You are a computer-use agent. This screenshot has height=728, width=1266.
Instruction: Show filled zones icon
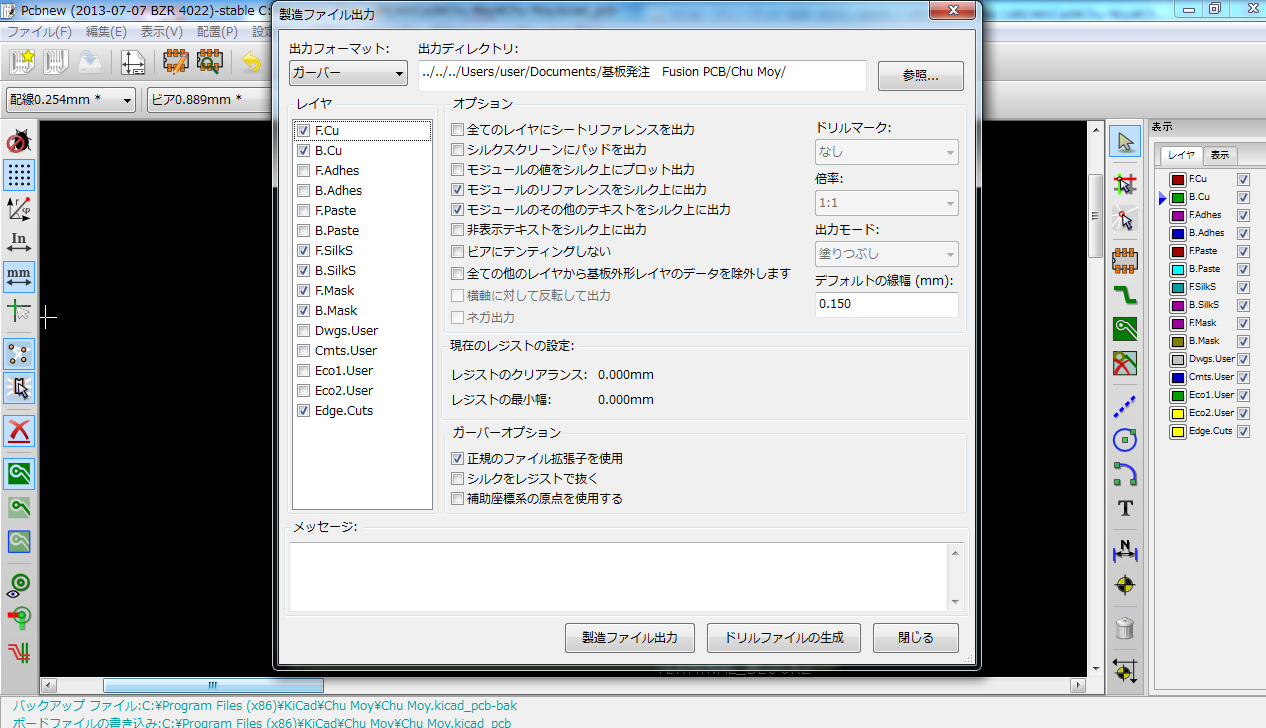pos(19,474)
